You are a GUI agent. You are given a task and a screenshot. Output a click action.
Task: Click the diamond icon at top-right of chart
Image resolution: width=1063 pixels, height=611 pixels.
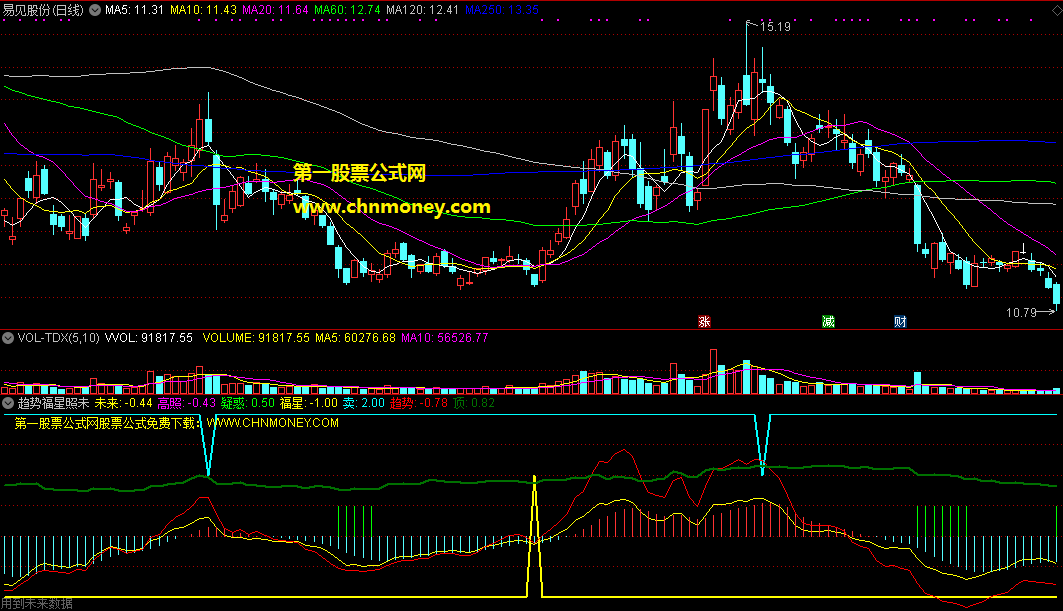pyautogui.click(x=1056, y=10)
